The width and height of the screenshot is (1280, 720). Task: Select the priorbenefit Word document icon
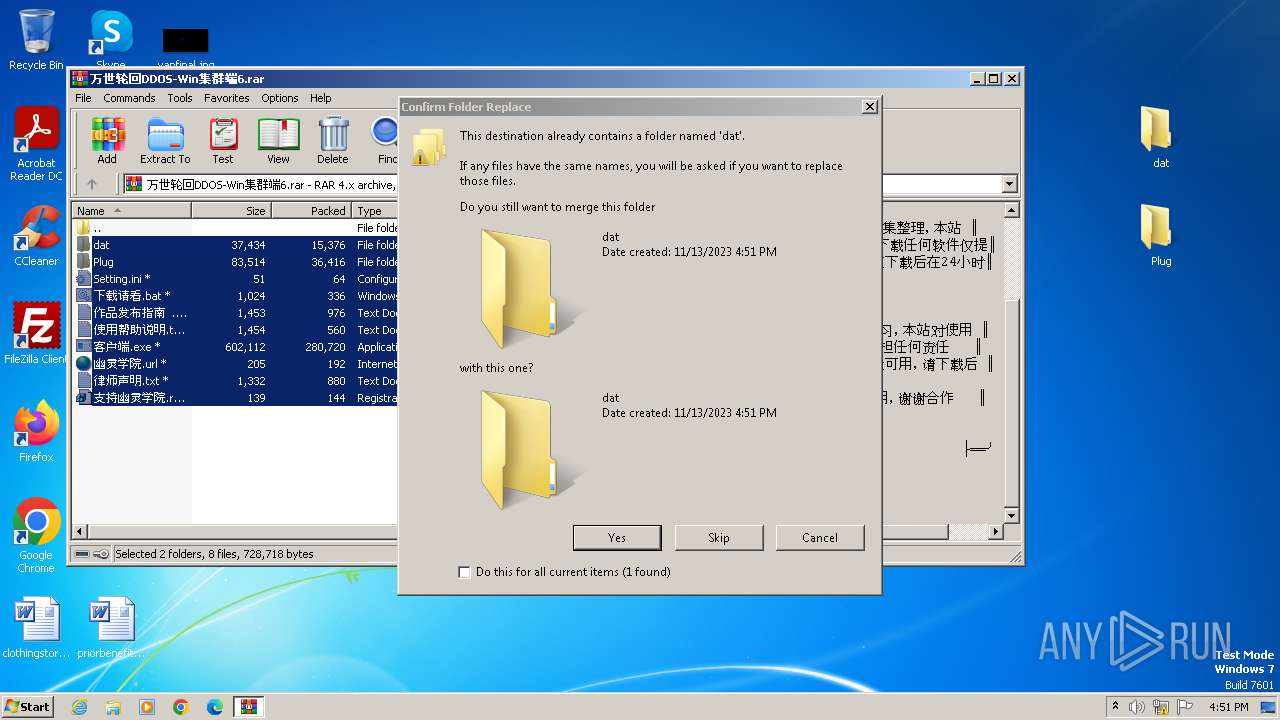(110, 628)
